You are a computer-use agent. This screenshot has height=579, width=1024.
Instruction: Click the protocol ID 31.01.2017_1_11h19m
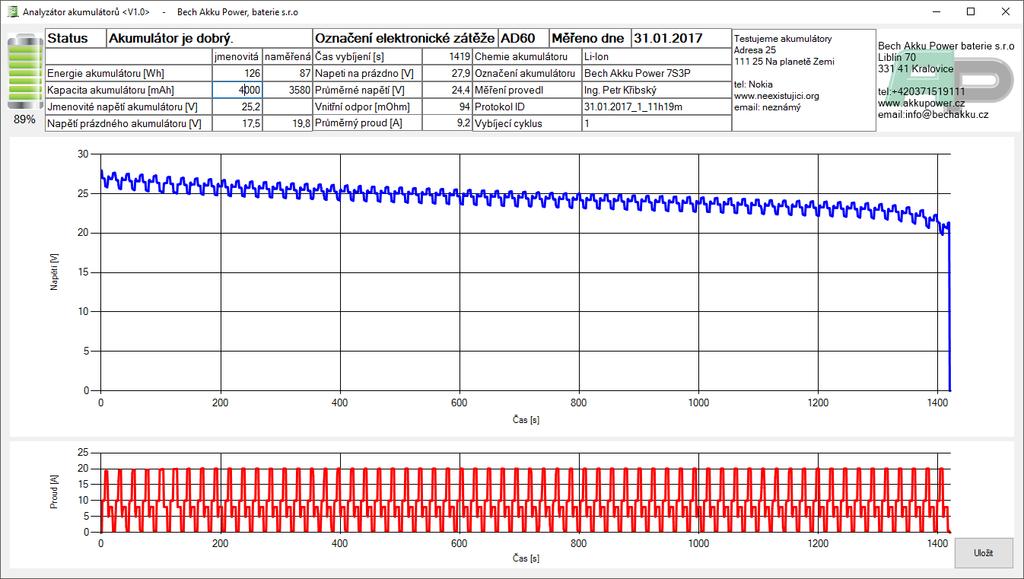[656, 106]
